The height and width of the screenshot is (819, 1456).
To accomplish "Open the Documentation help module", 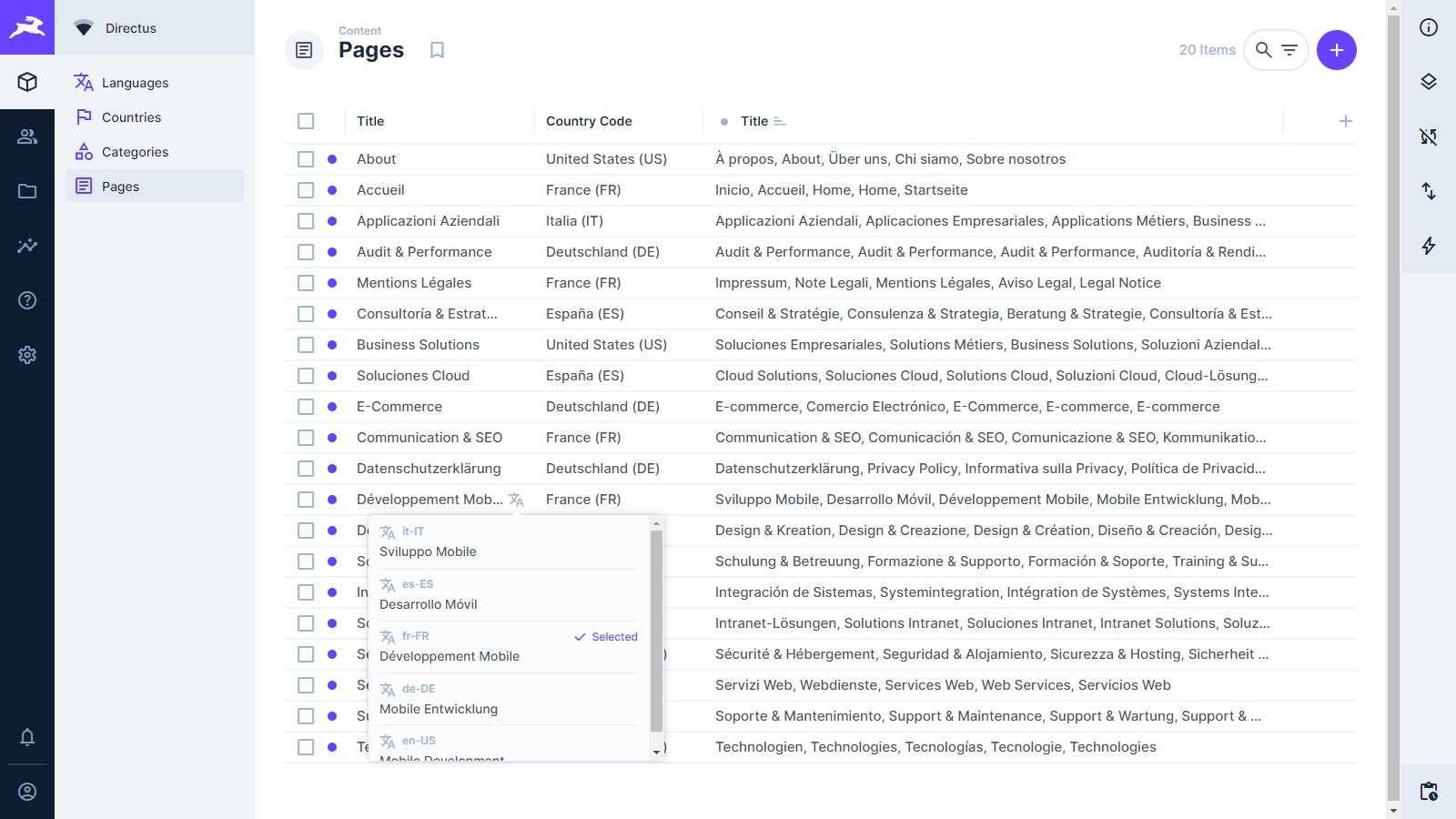I will coord(27,300).
